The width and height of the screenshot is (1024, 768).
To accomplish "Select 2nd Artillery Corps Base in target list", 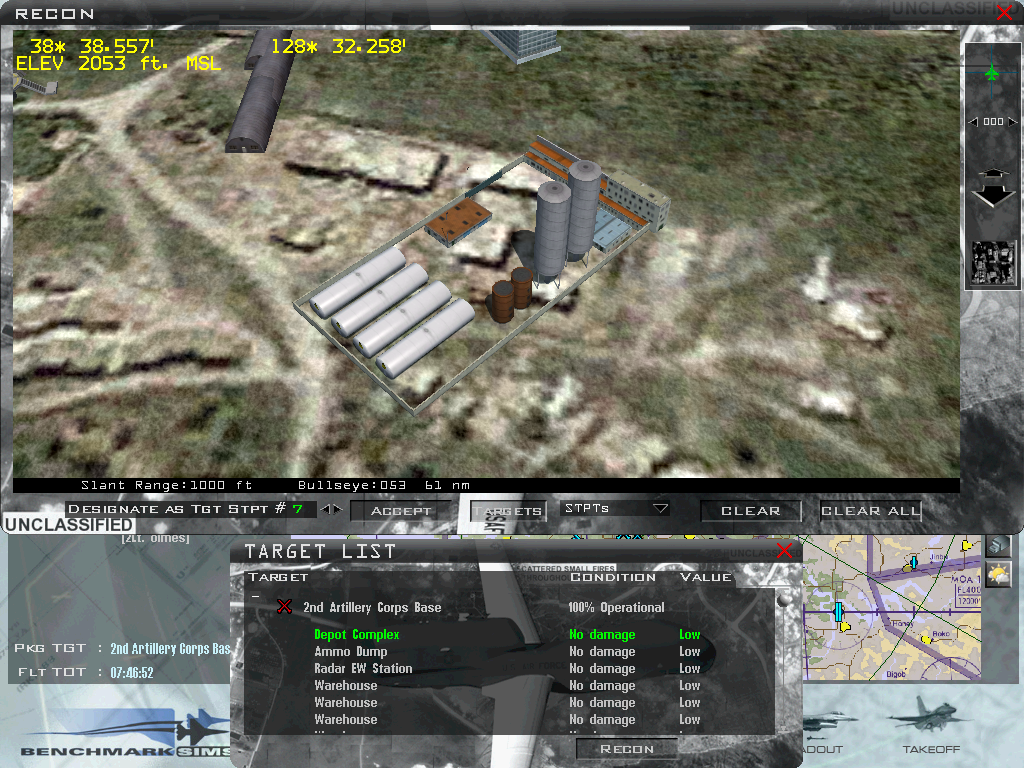I will 372,607.
